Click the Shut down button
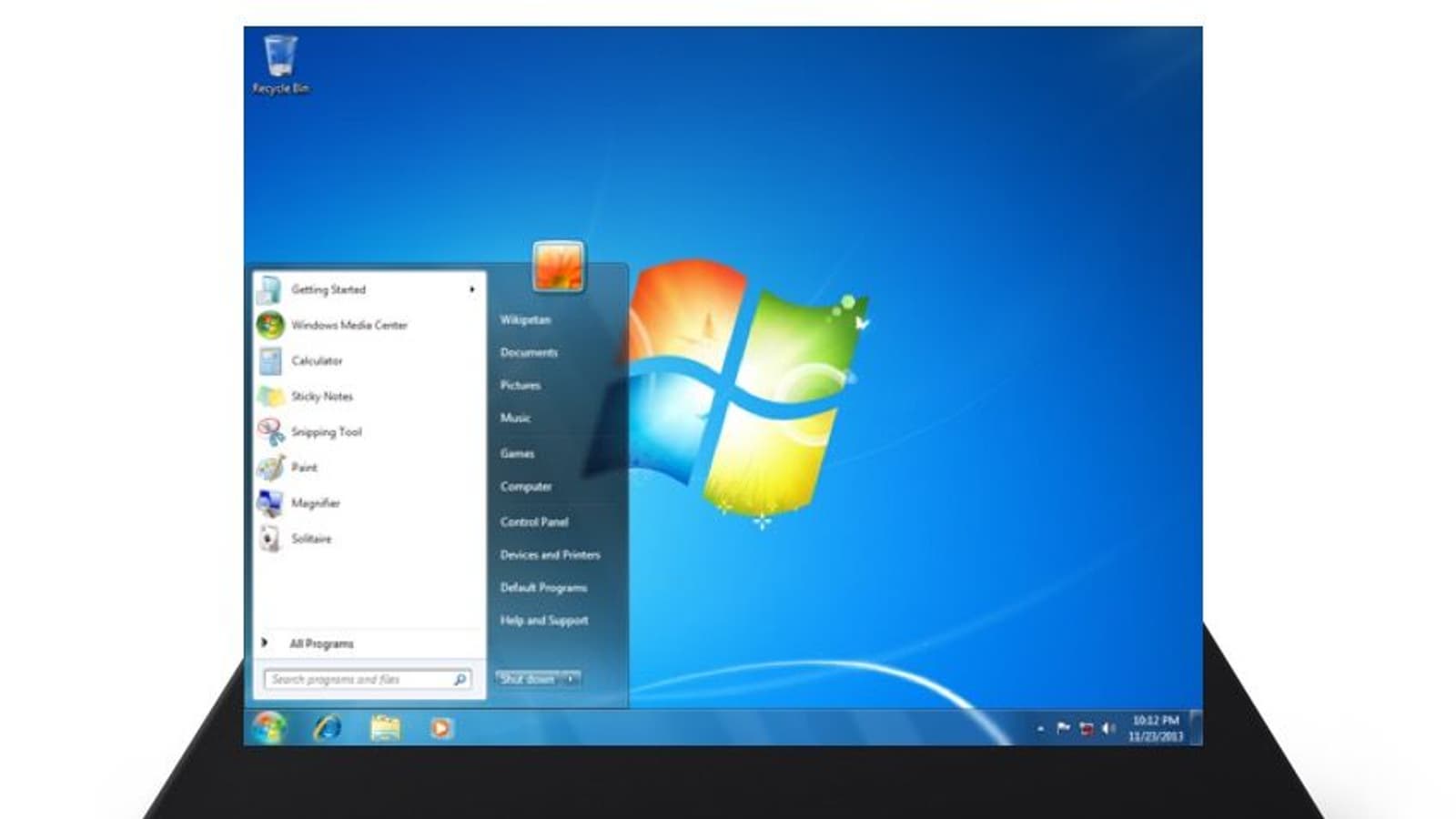The width and height of the screenshot is (1456, 819). pyautogui.click(x=528, y=679)
